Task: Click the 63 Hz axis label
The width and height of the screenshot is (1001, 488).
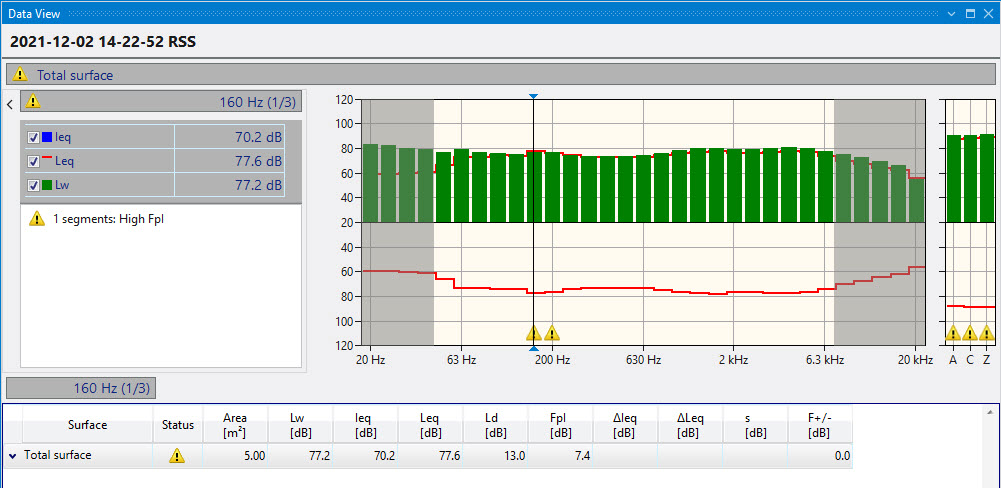Action: point(461,360)
